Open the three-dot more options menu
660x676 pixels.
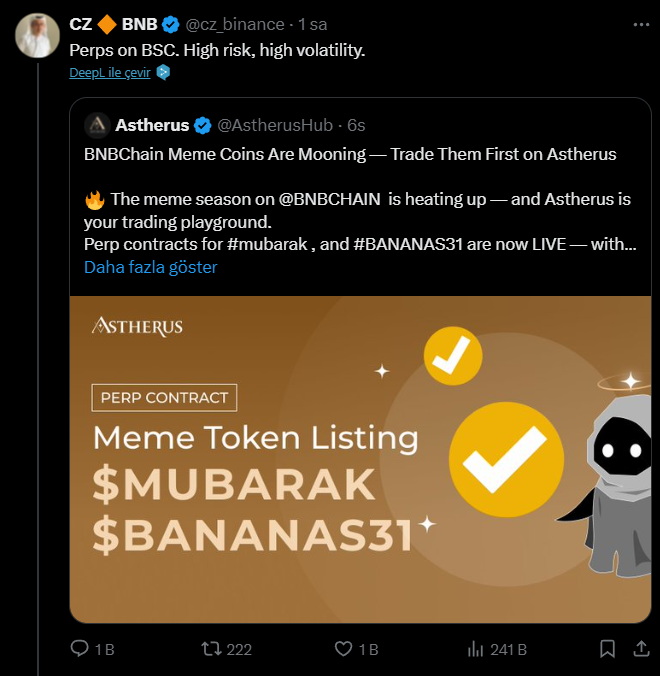coord(639,23)
